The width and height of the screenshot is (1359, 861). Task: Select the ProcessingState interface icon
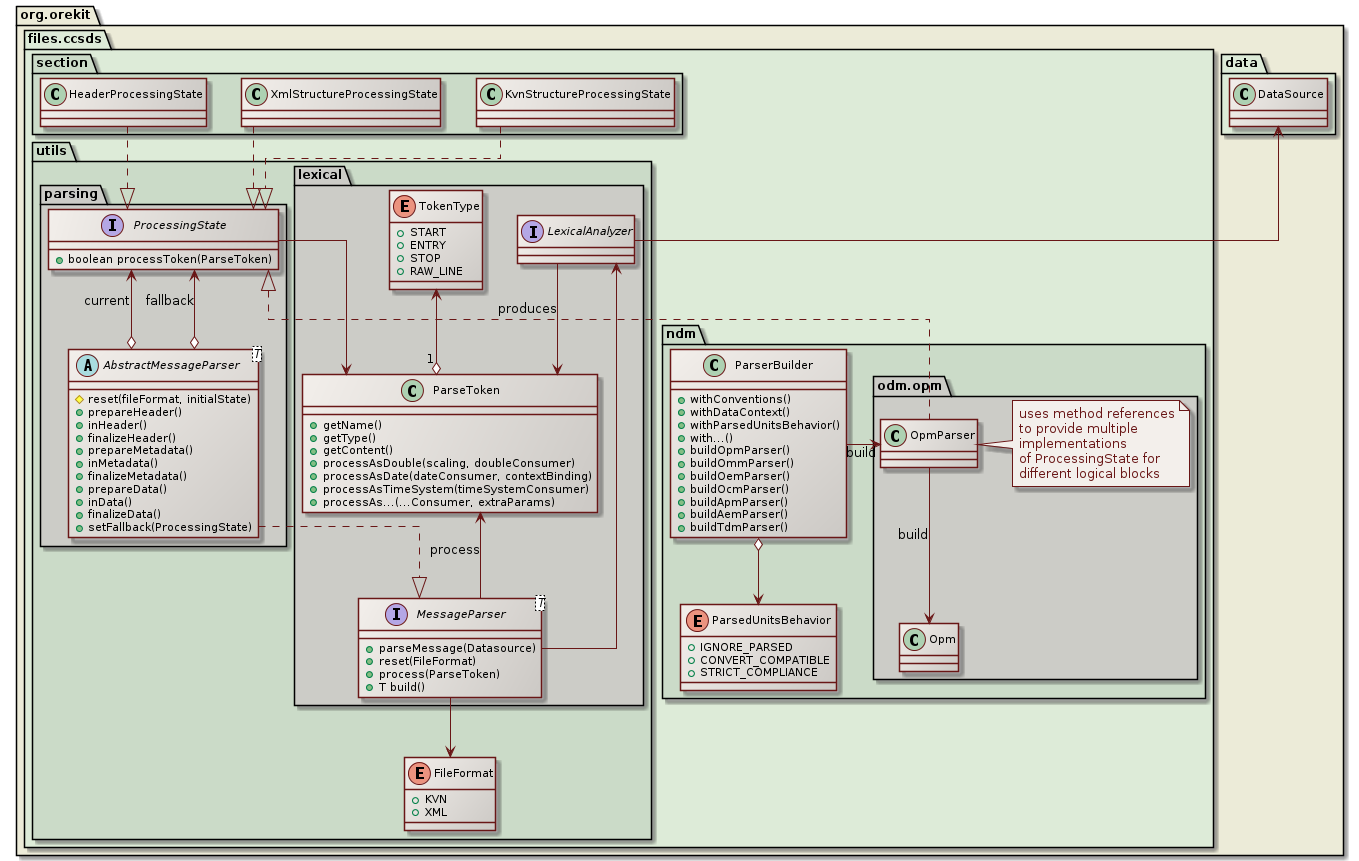pyautogui.click(x=110, y=225)
